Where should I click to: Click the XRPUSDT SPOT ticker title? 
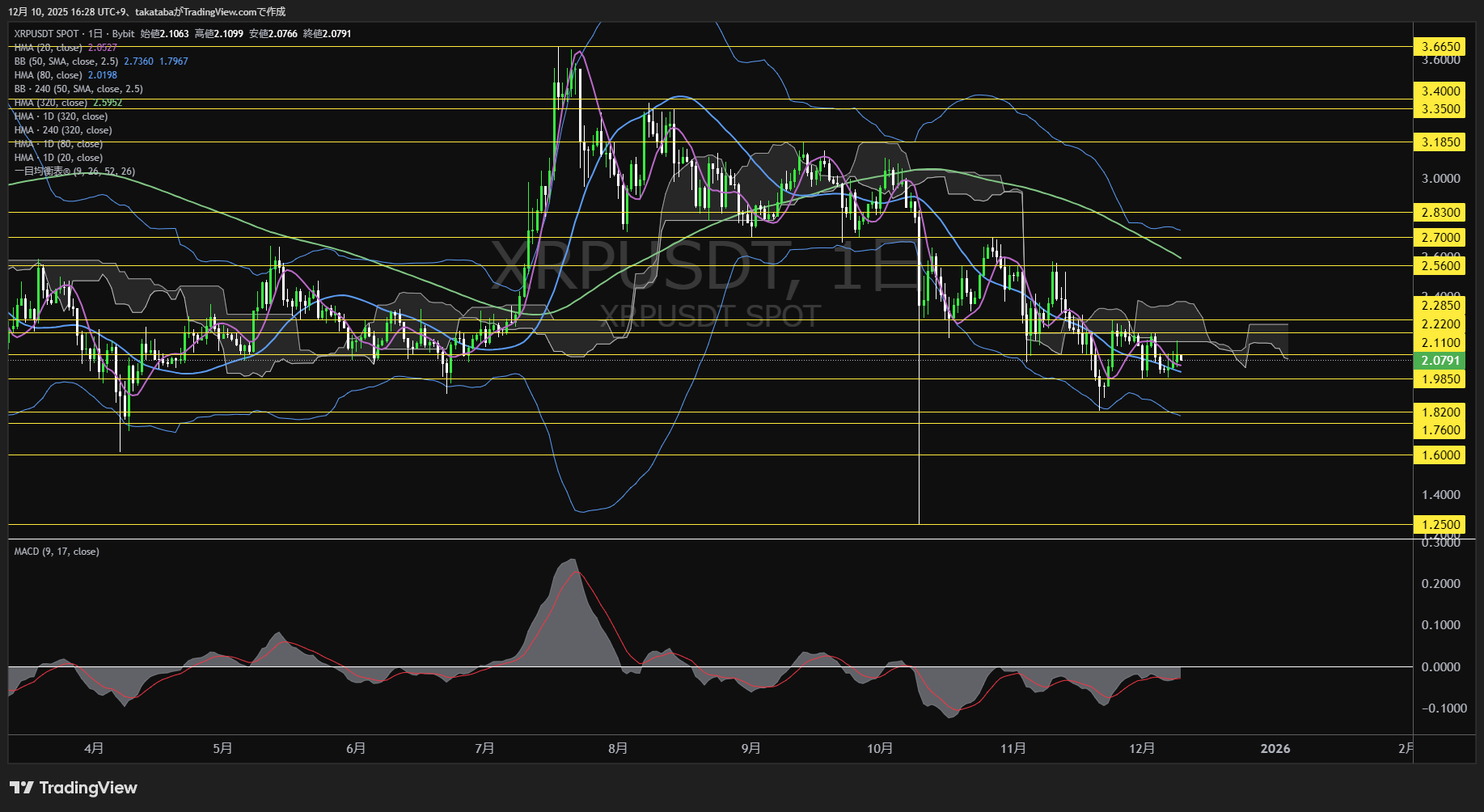[x=44, y=33]
